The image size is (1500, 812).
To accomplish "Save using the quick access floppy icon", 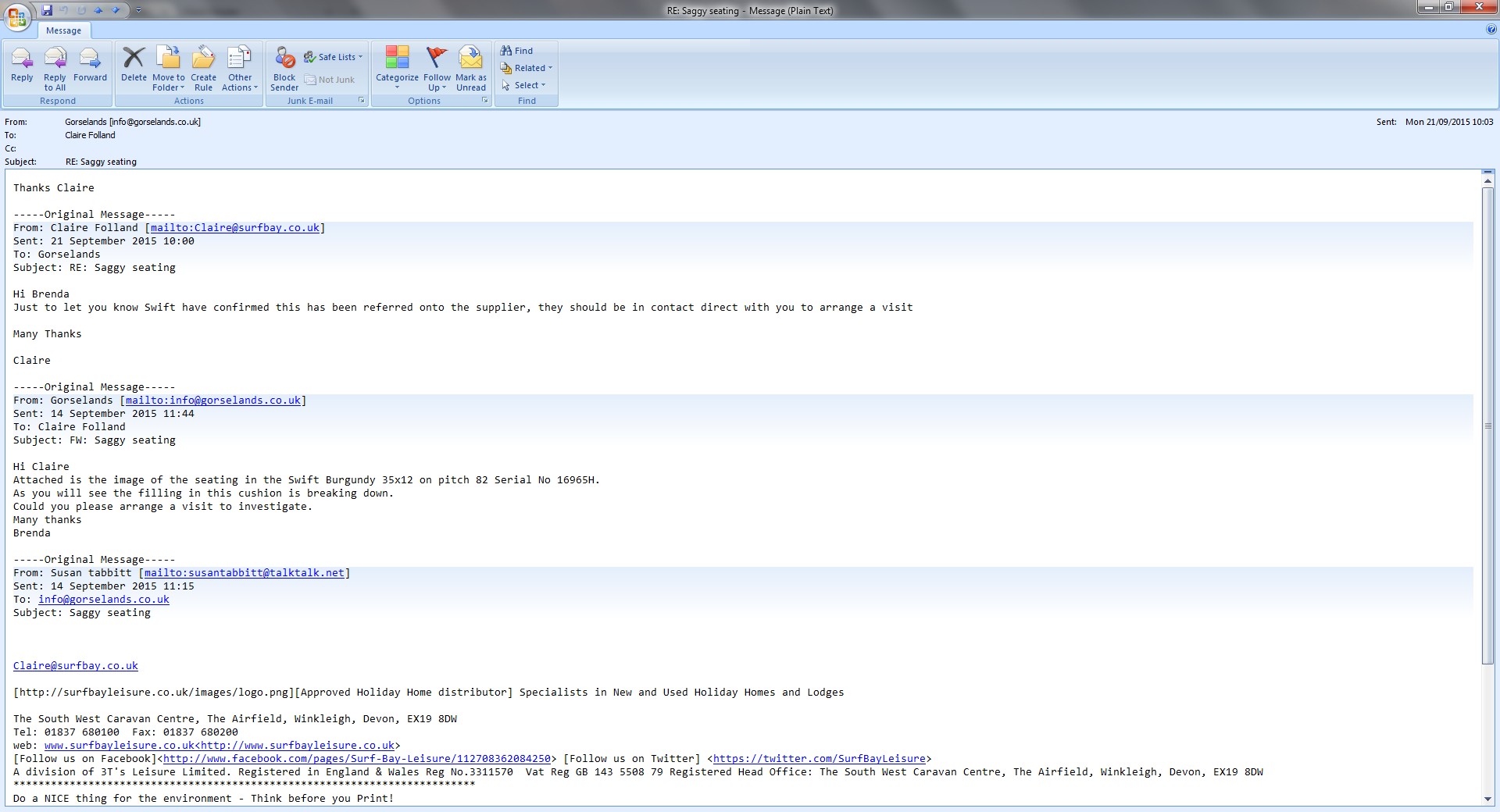I will (x=47, y=10).
